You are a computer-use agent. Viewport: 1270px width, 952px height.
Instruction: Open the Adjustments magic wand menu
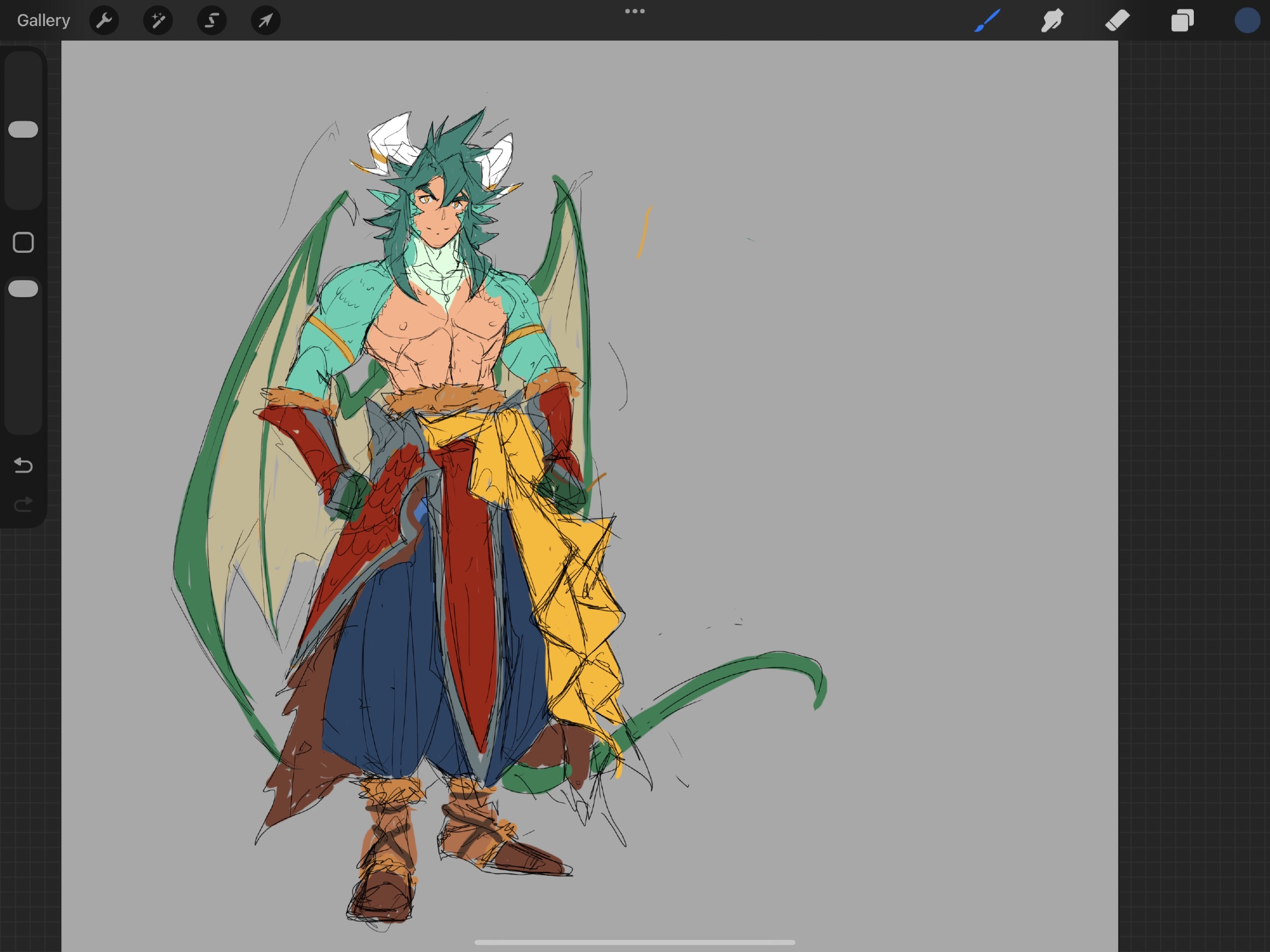pyautogui.click(x=158, y=21)
